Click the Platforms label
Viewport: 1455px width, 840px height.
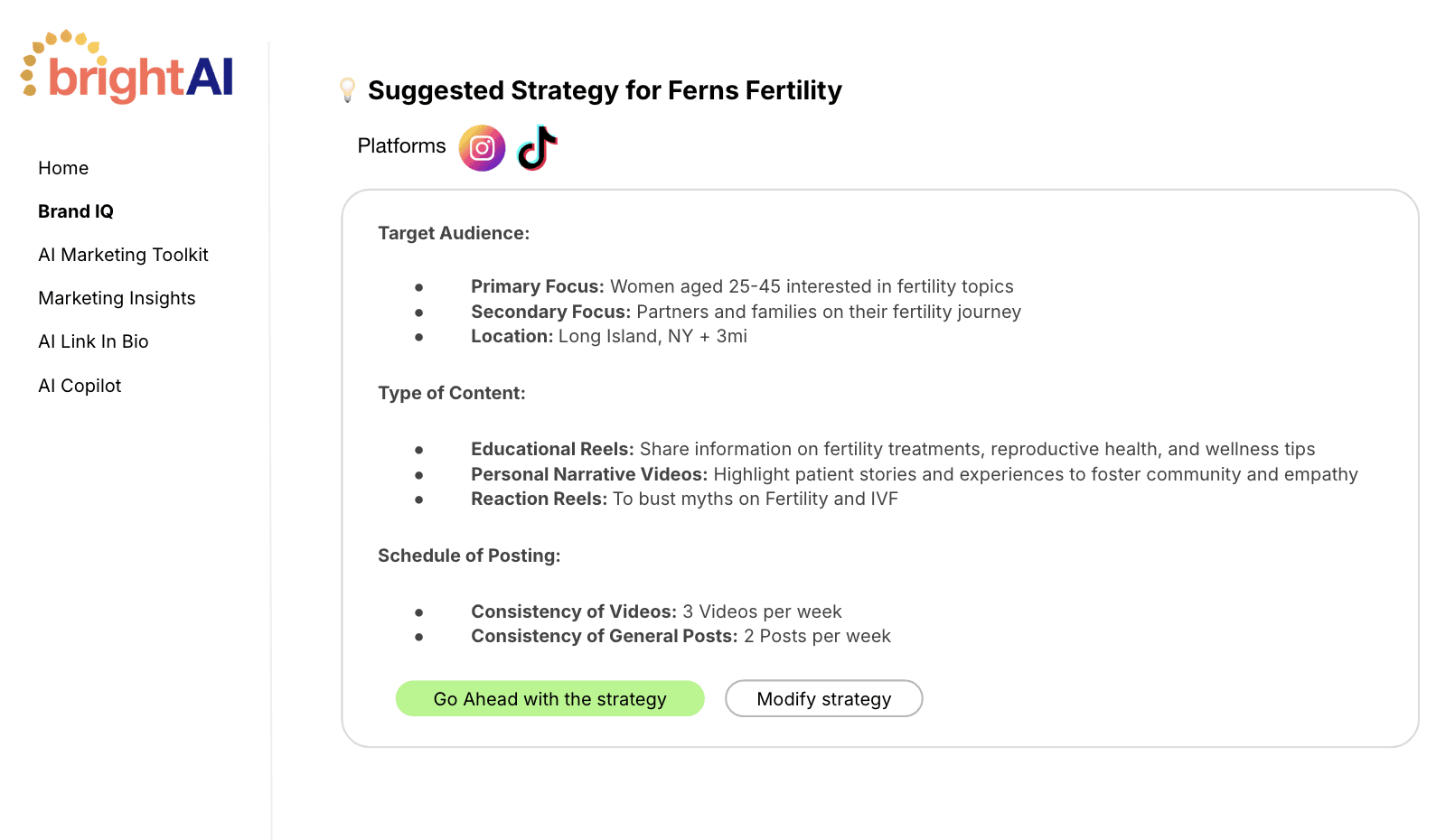pyautogui.click(x=401, y=146)
